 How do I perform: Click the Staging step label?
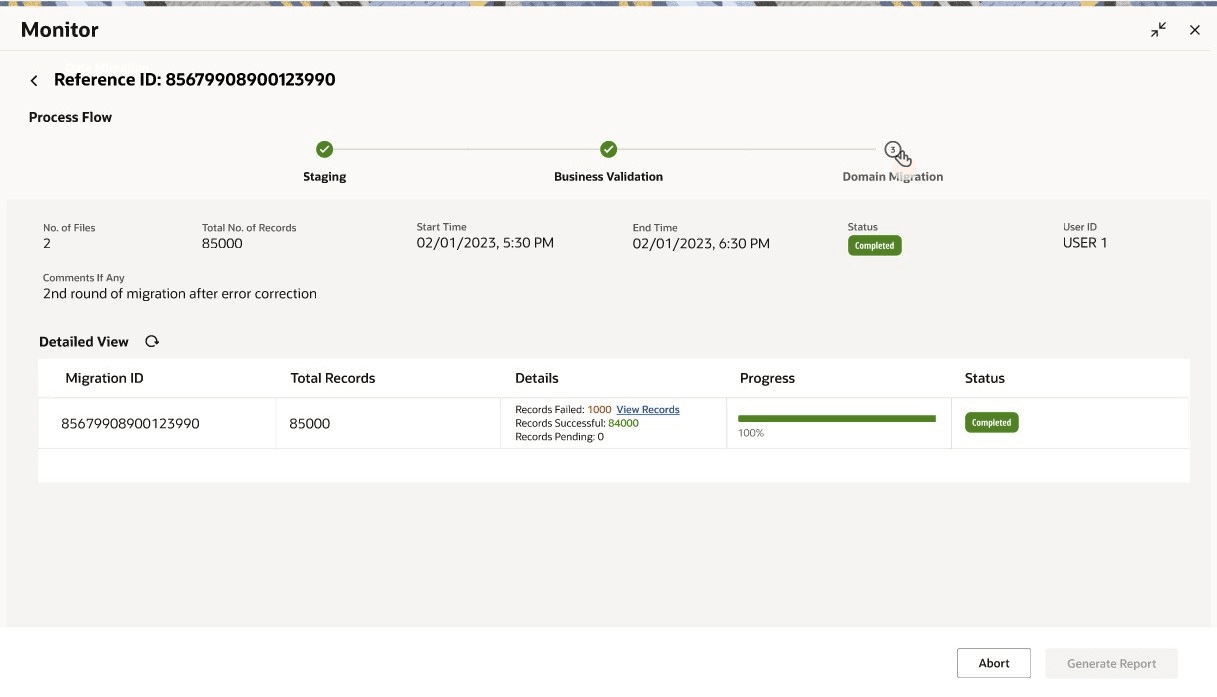(x=324, y=177)
